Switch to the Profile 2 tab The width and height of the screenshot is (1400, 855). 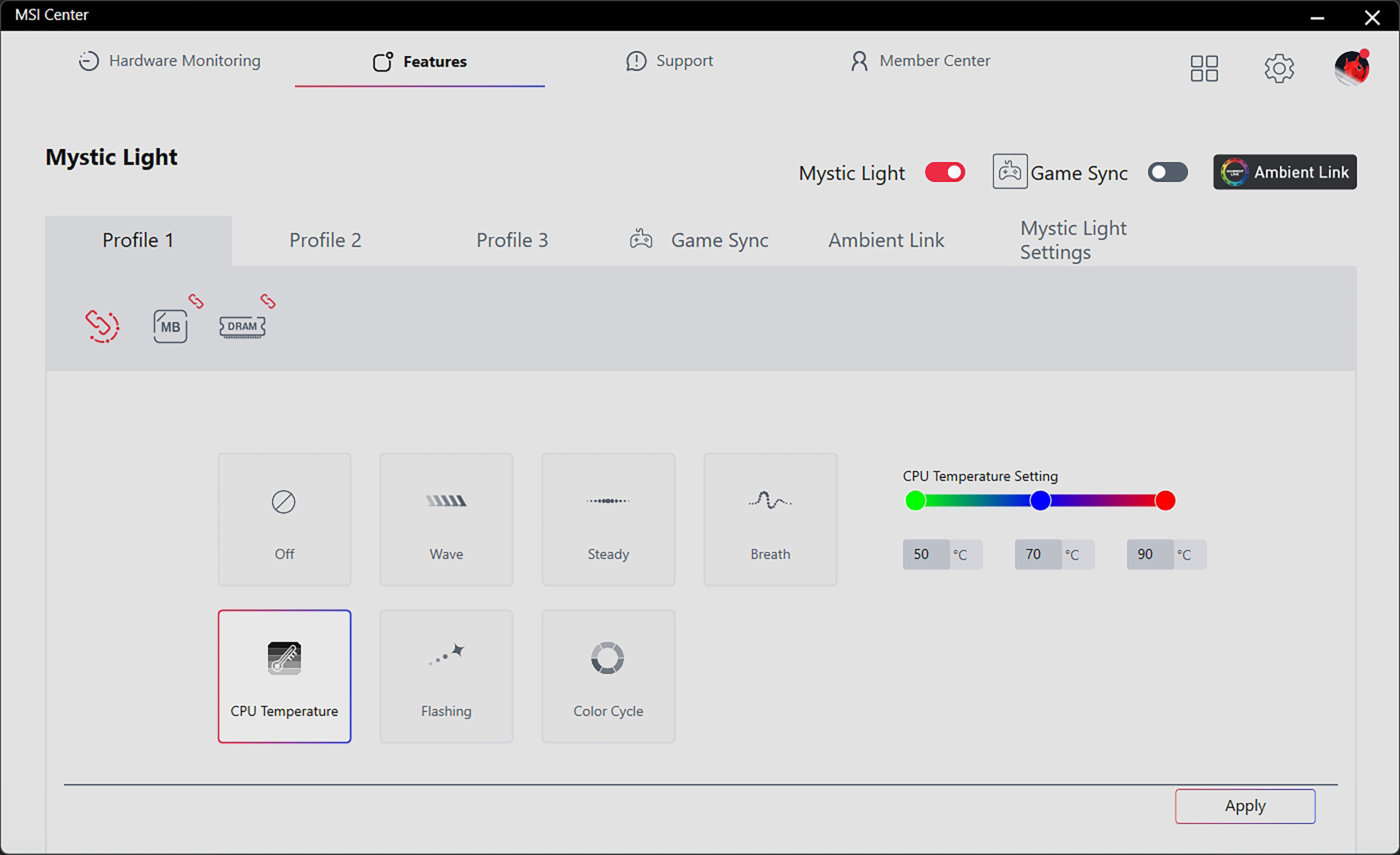[x=325, y=240]
